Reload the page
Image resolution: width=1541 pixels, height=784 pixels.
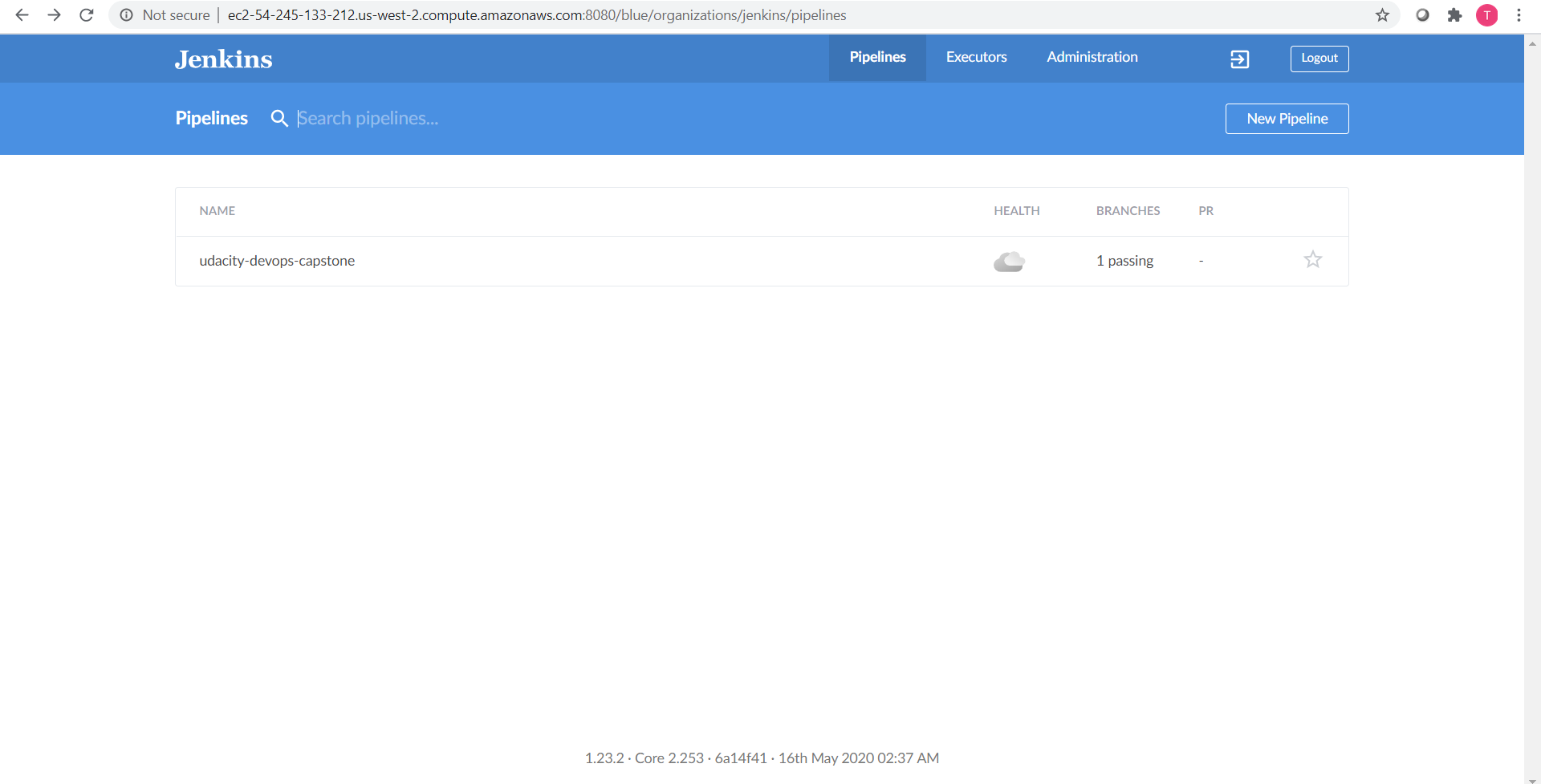coord(87,15)
